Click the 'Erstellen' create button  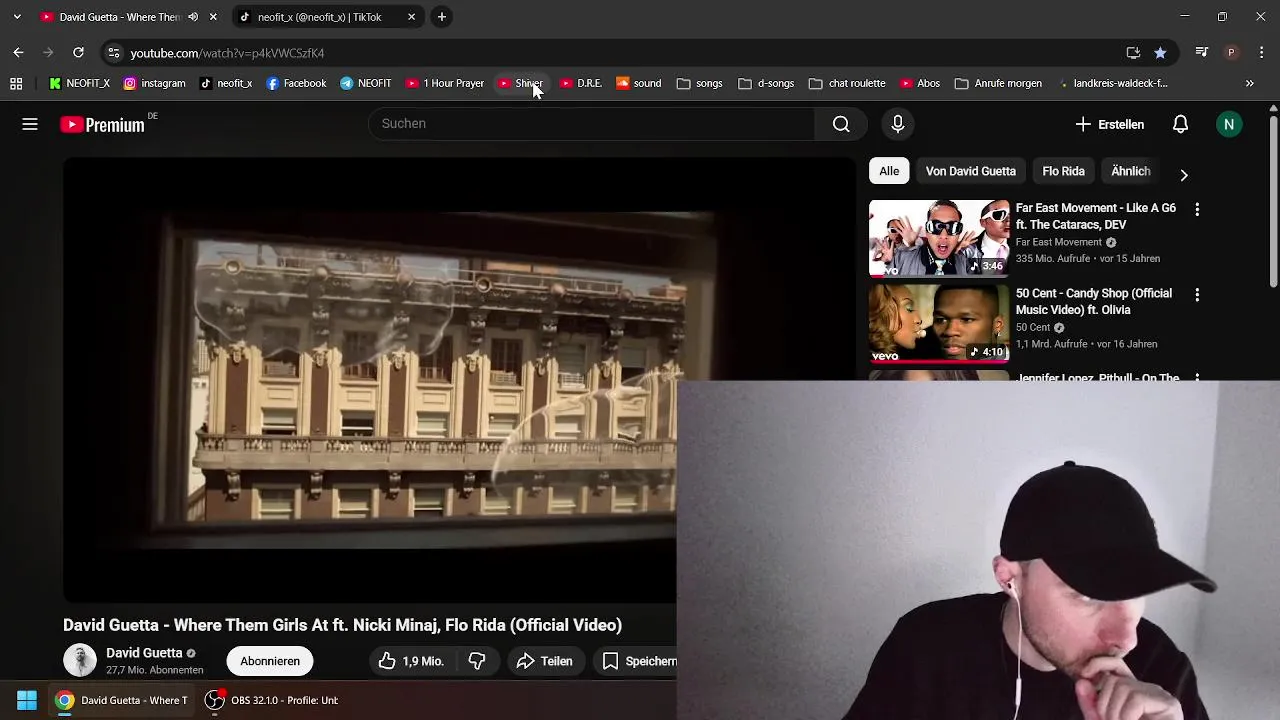[x=1110, y=124]
